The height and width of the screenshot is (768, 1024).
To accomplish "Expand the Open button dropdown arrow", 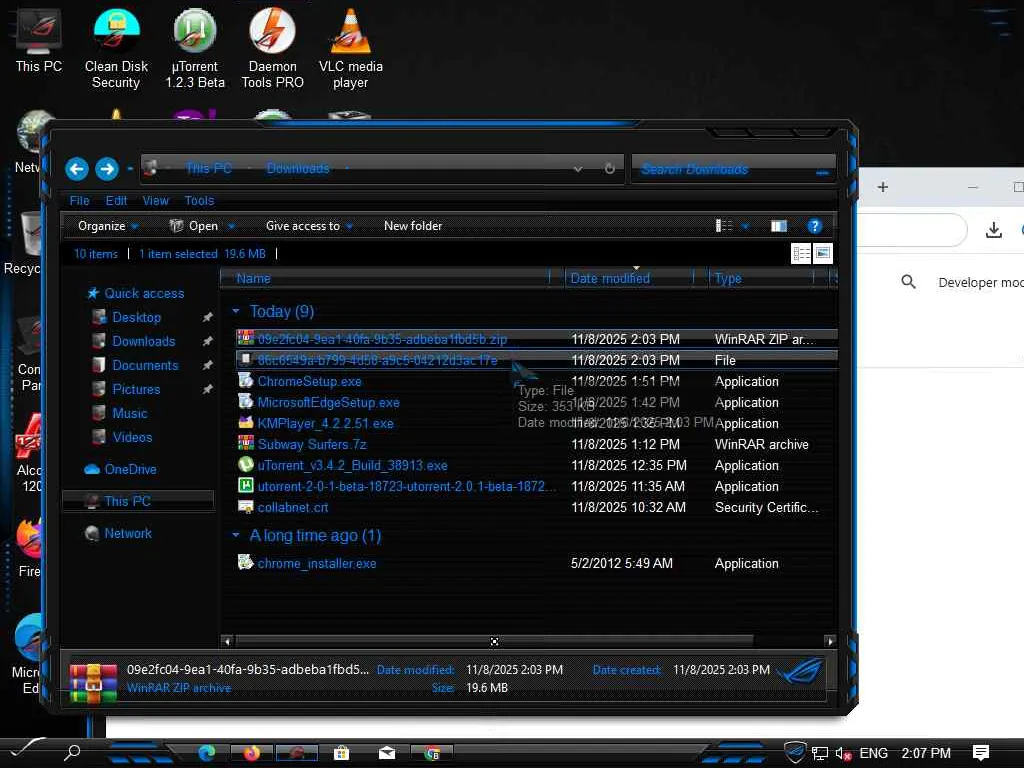I will (231, 227).
